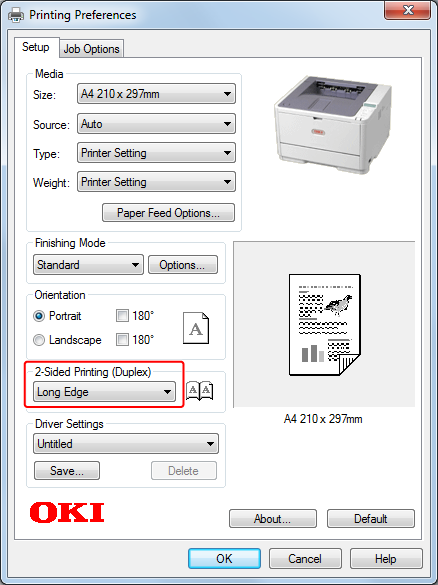This screenshot has height=585, width=438.
Task: Open the Driver Settings Untitled dropdown
Action: pos(126,444)
